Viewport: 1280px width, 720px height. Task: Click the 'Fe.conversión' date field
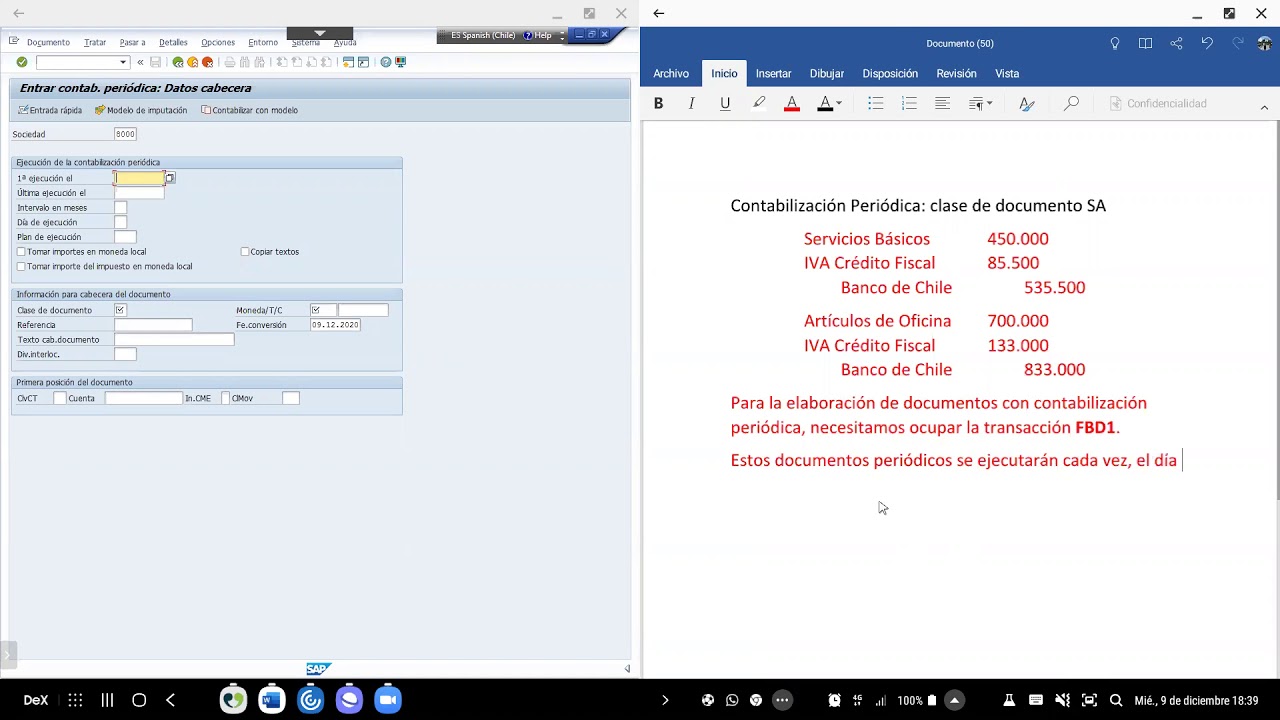click(x=335, y=325)
